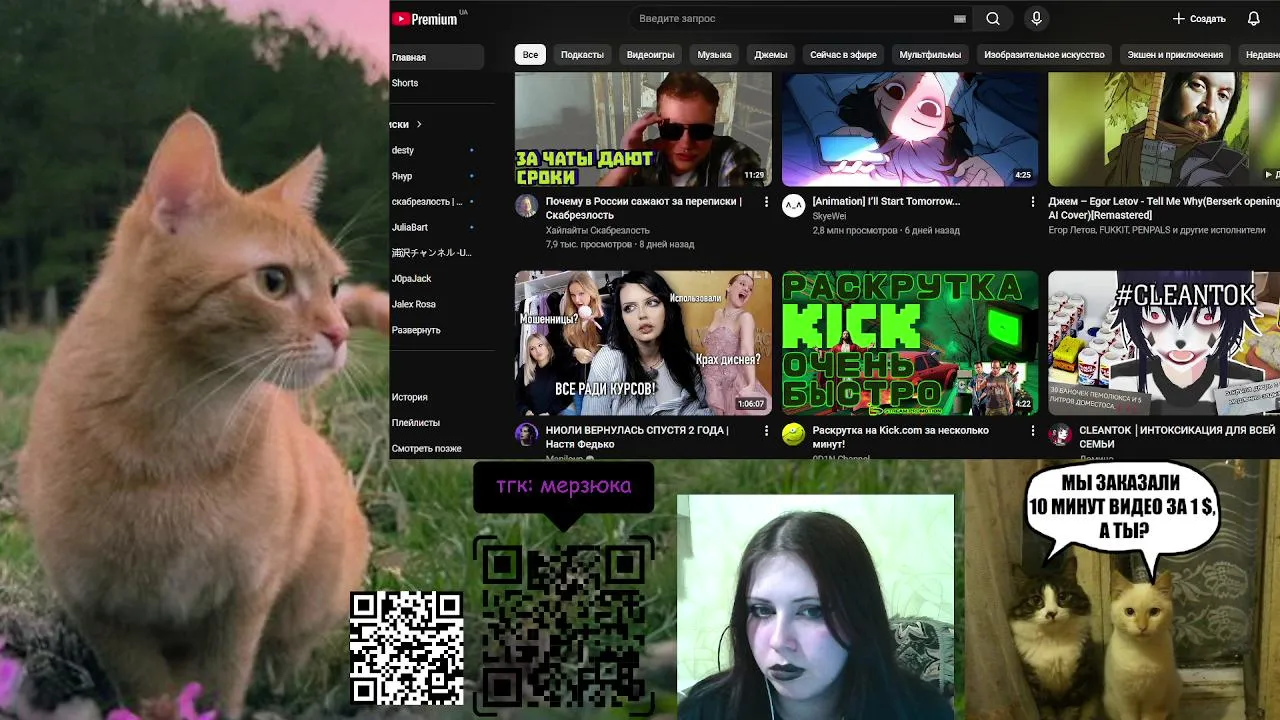Open SkyeWei channel avatar
Screen dimensions: 1280x720
[x=793, y=206]
